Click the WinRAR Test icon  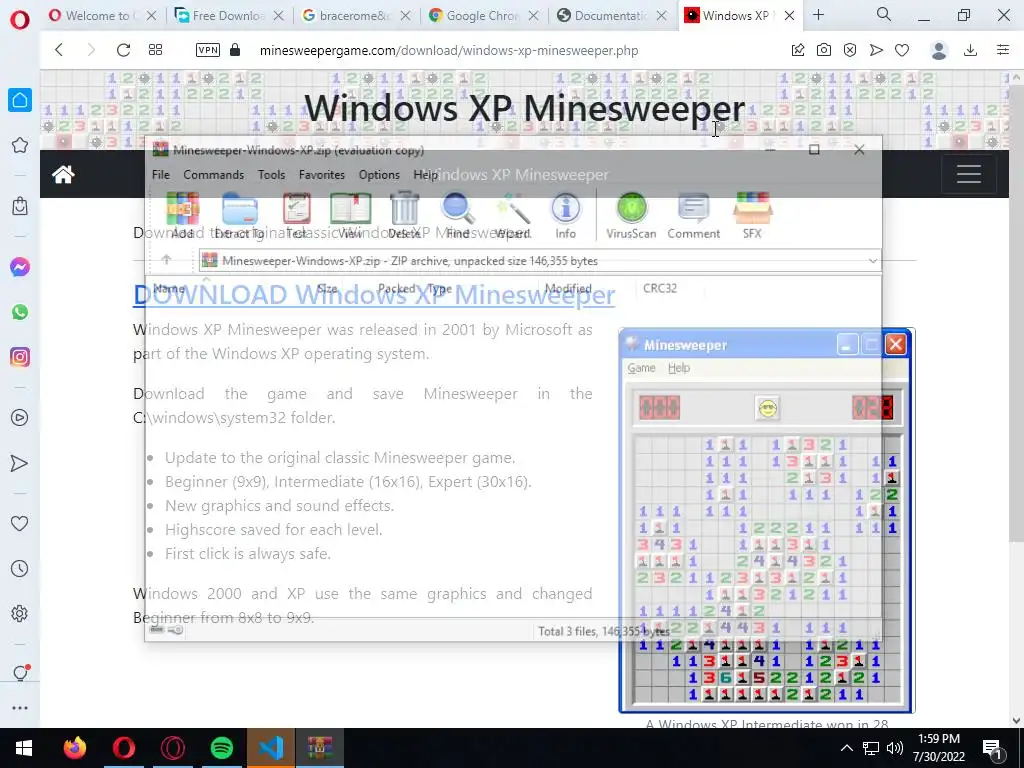tap(296, 216)
